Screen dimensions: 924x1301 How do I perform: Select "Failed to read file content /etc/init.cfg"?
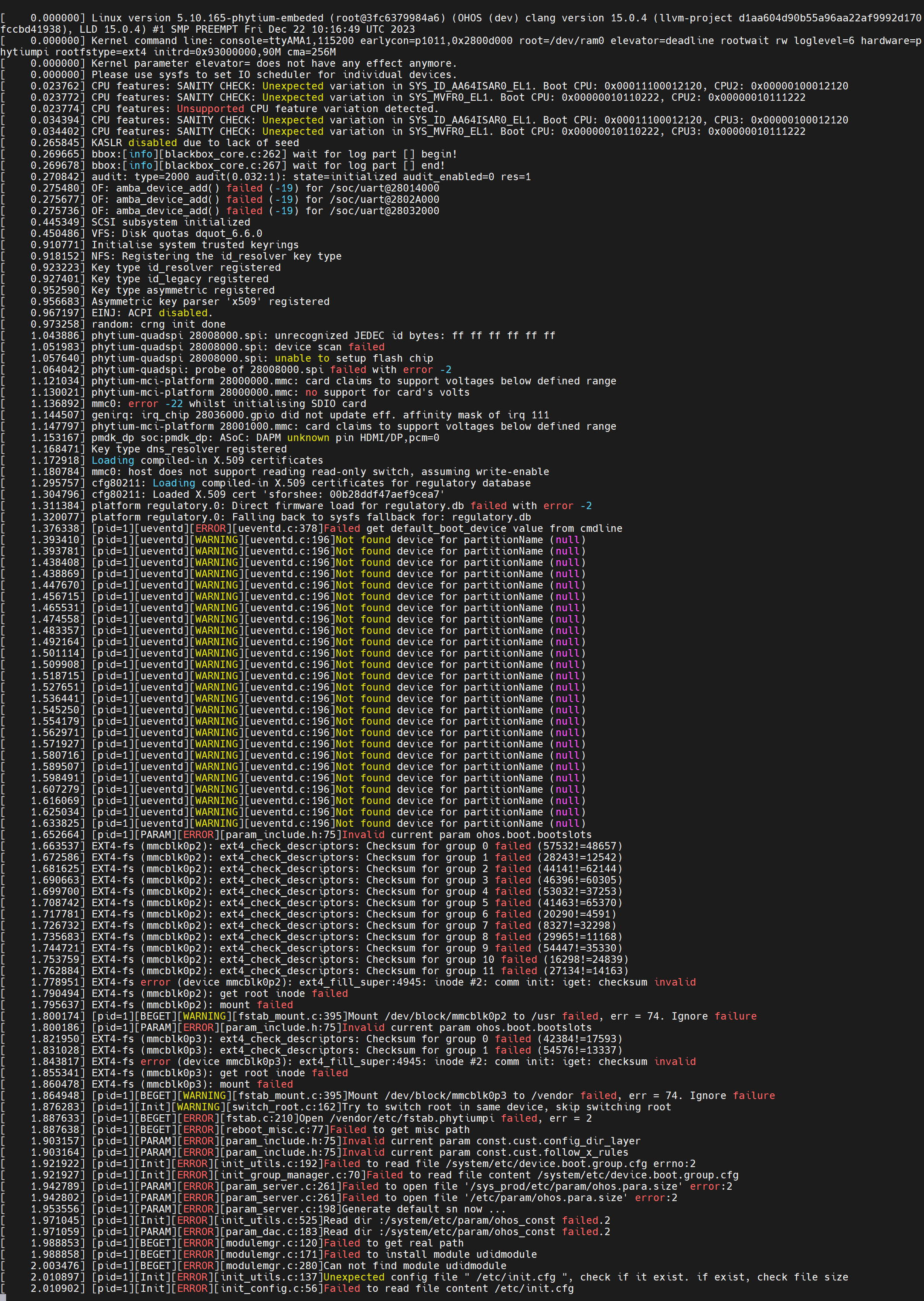pos(449,1289)
